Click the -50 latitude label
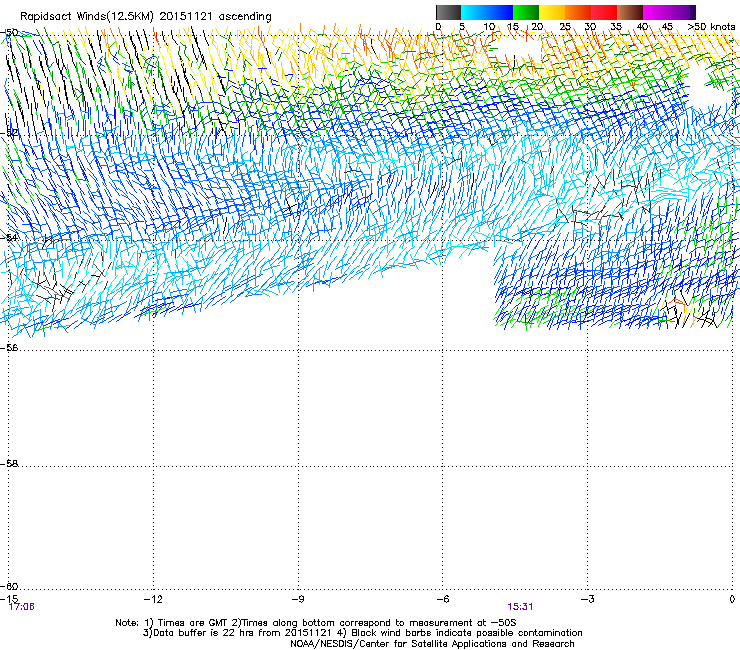 [10, 33]
